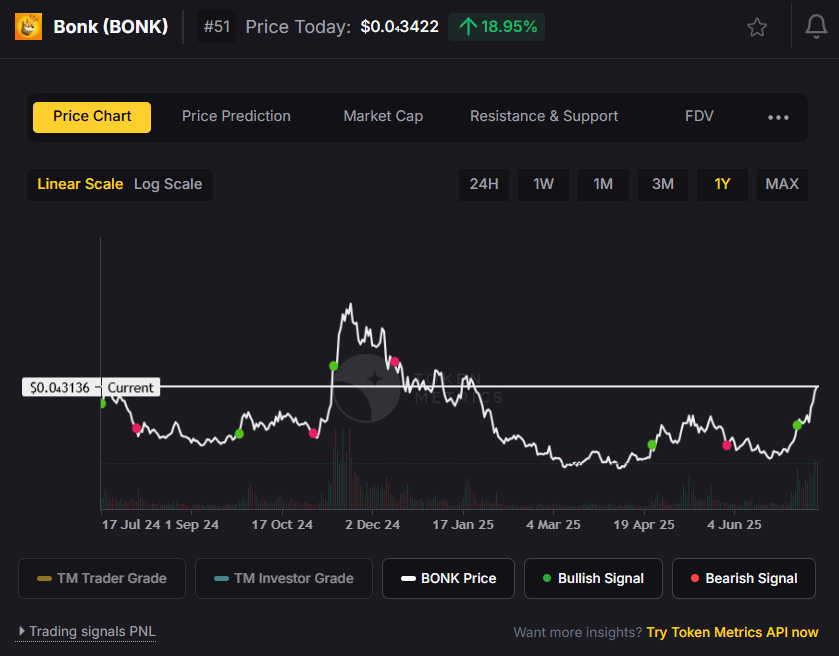839x656 pixels.
Task: Open the Price Prediction tab
Action: pyautogui.click(x=236, y=116)
